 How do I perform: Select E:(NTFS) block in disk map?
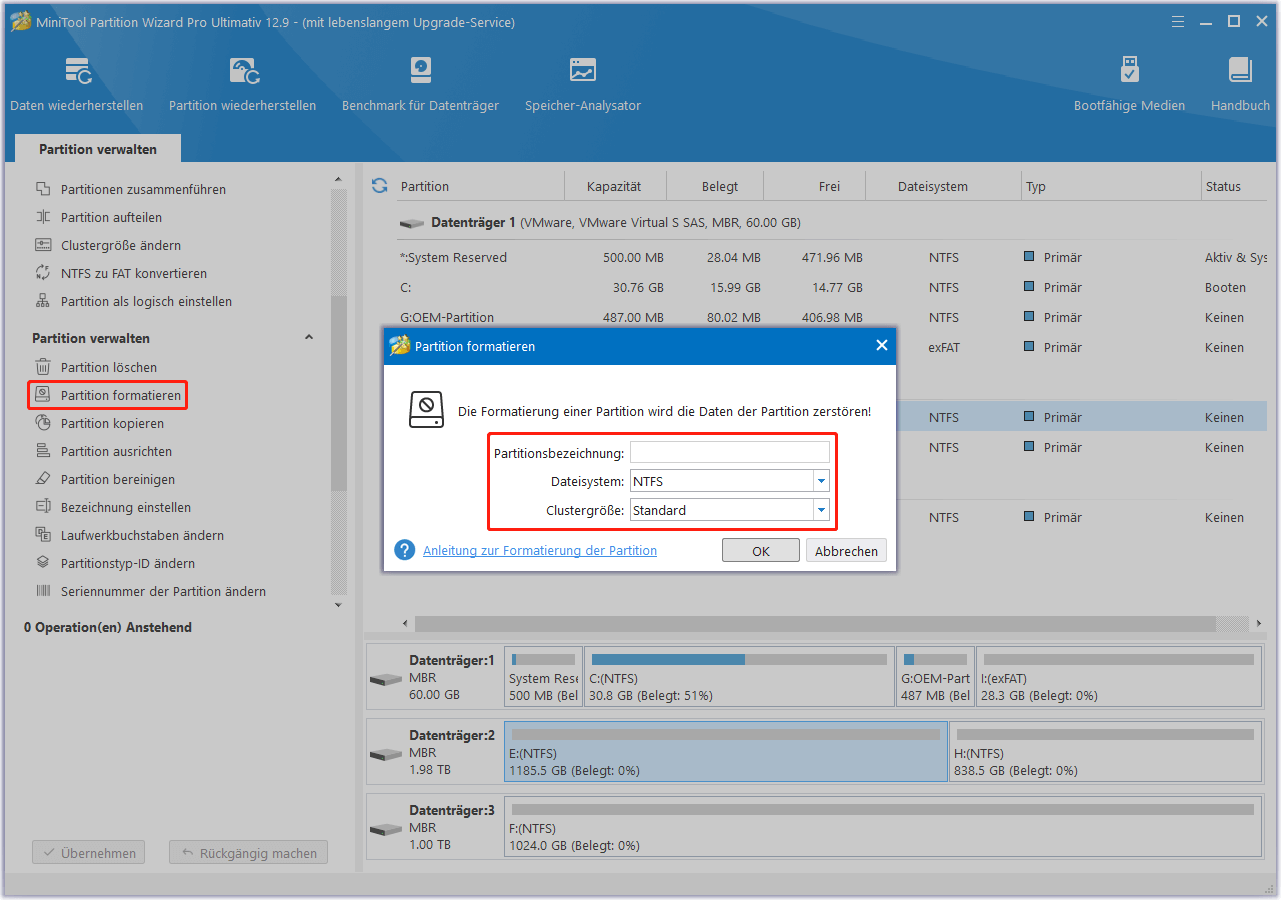click(726, 752)
